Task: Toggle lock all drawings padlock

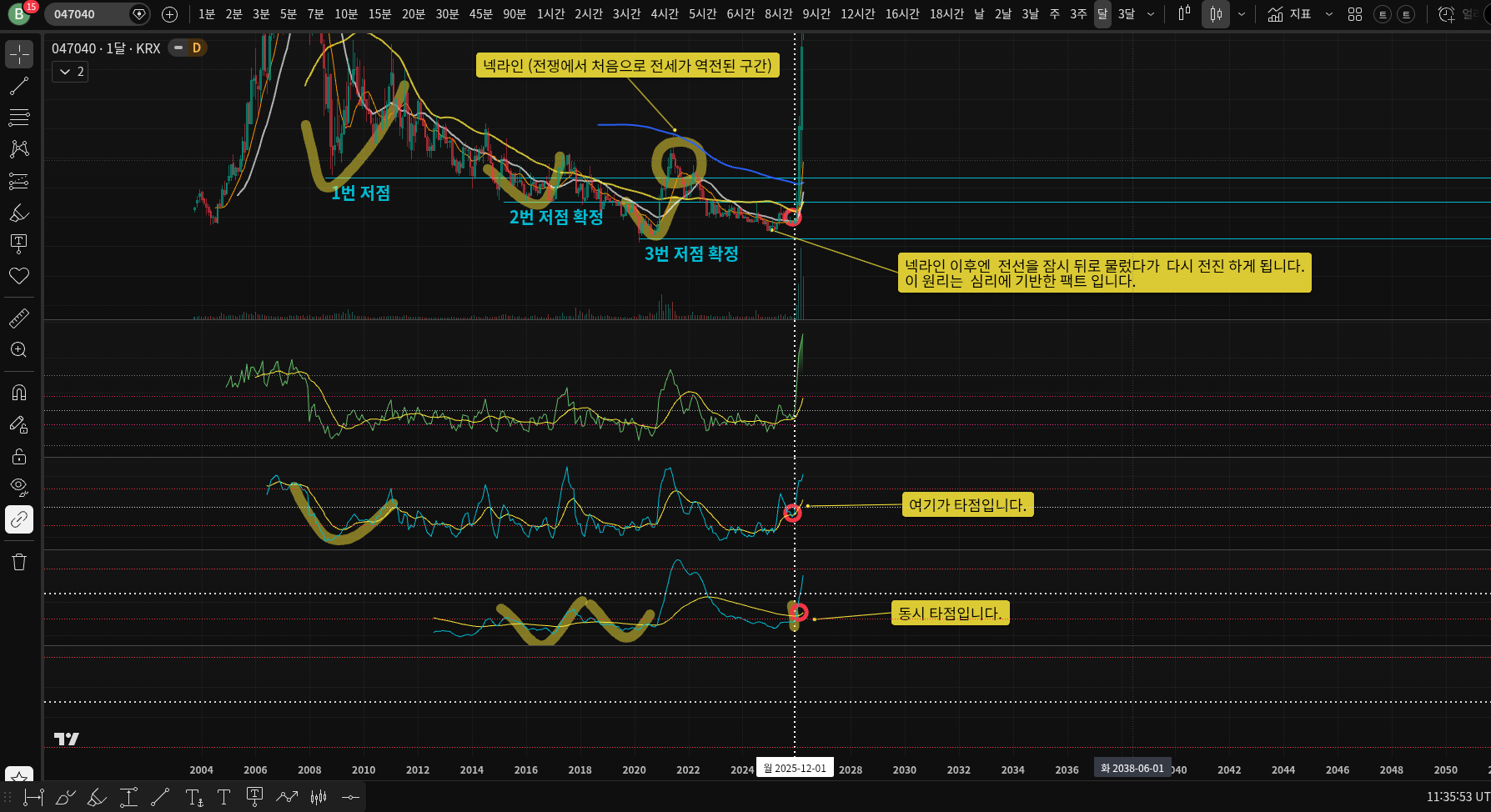Action: [x=18, y=456]
